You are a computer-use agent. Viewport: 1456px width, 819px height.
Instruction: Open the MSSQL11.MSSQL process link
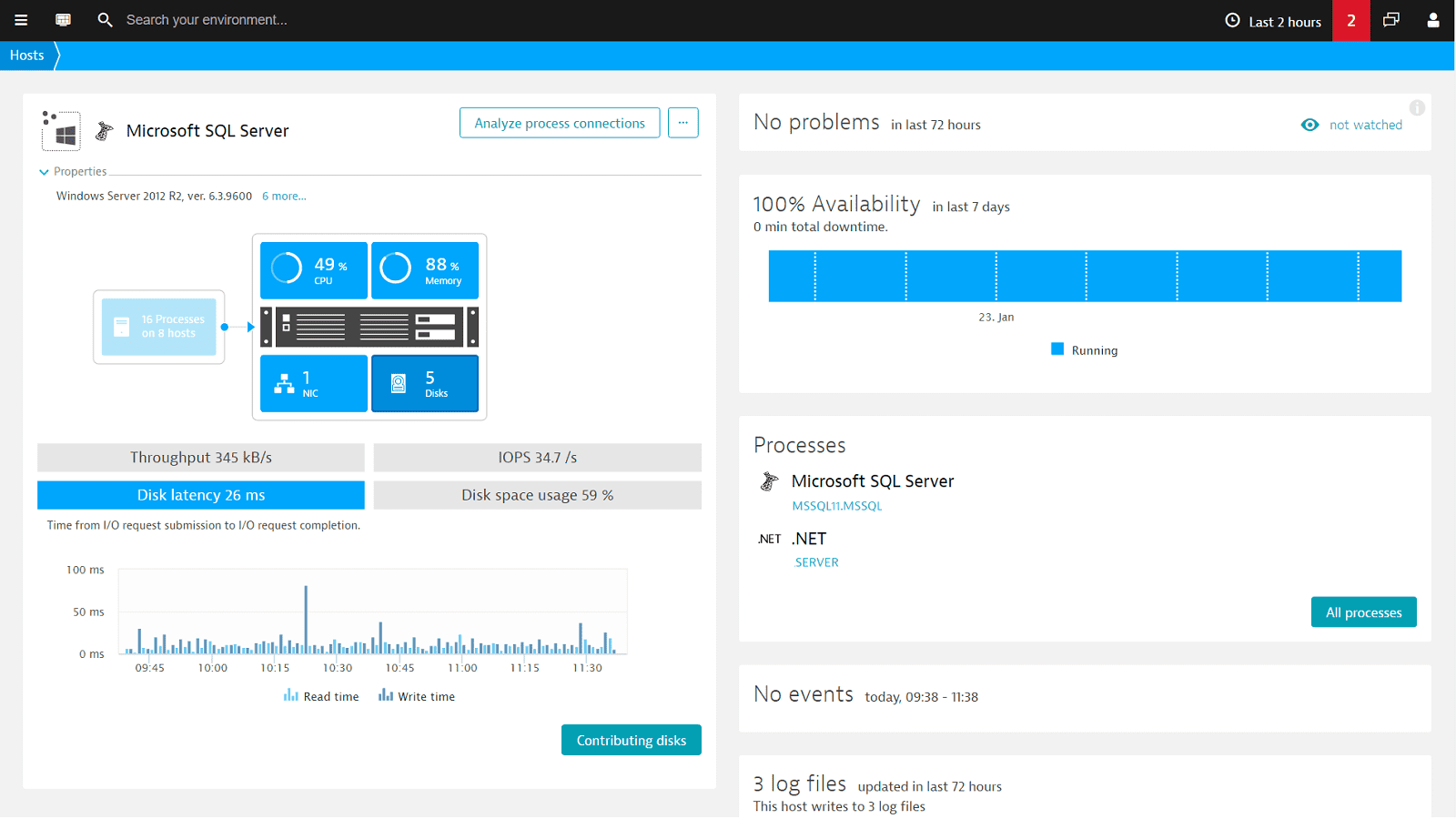point(837,506)
